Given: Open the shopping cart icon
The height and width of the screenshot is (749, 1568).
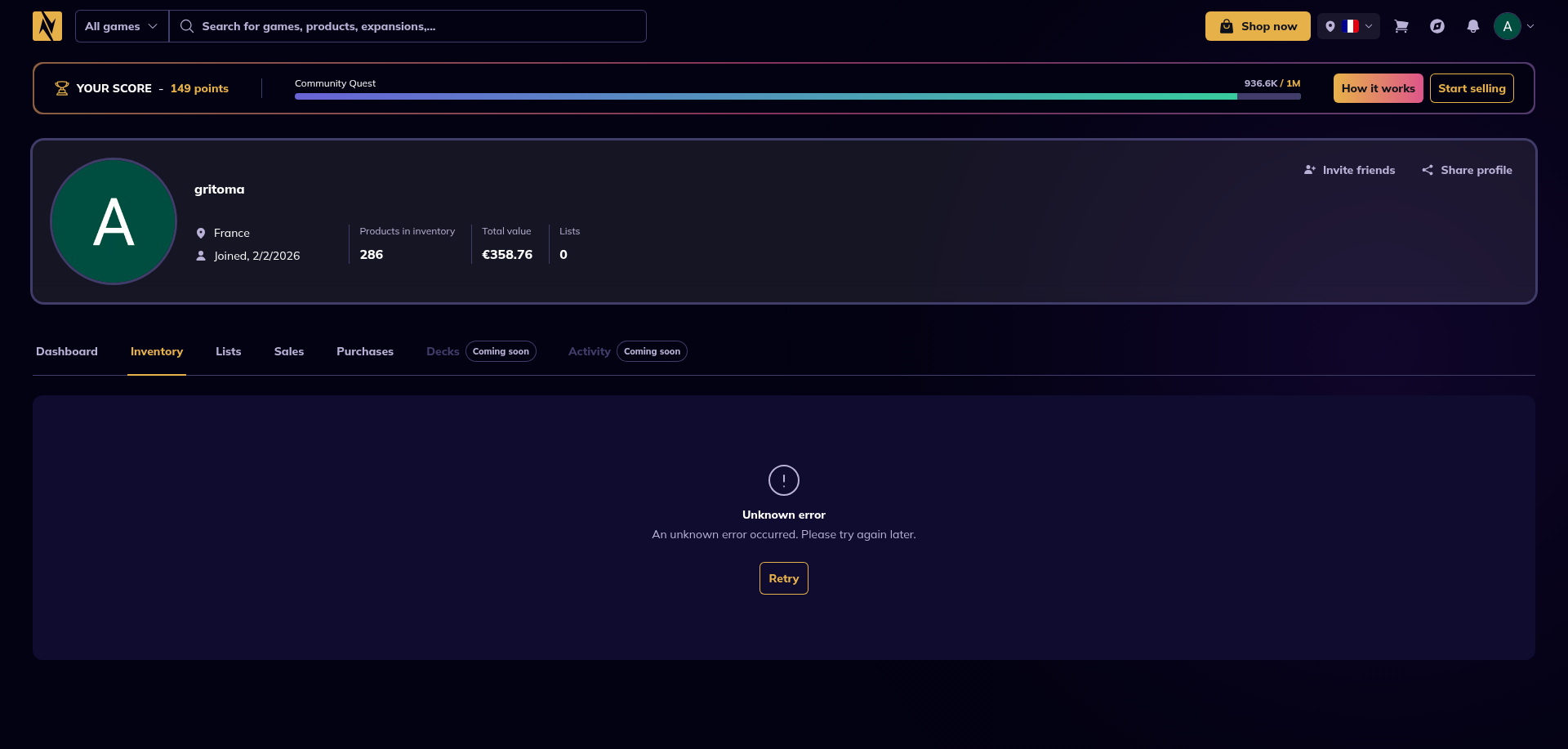Looking at the screenshot, I should click(x=1401, y=26).
